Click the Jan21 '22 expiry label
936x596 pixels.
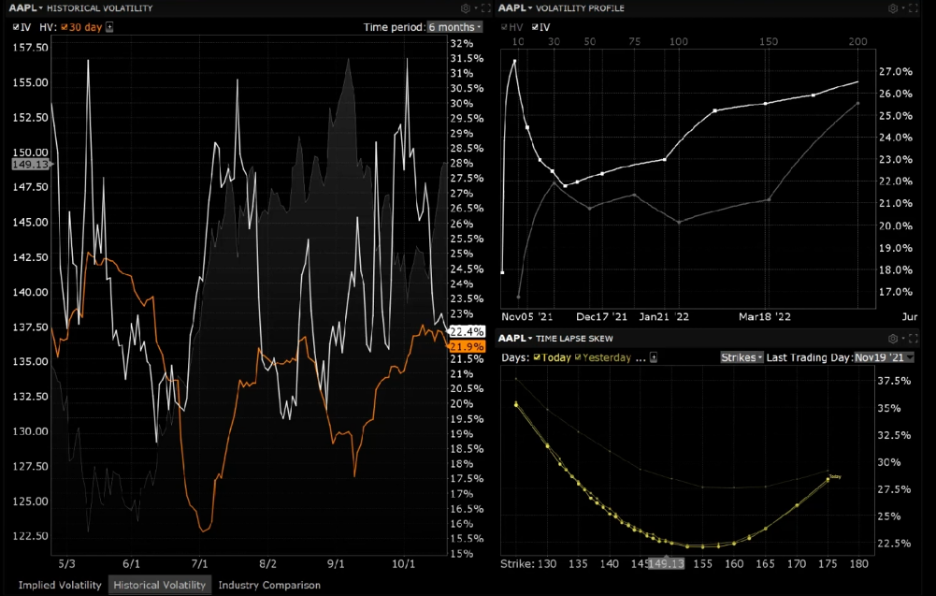[x=664, y=317]
